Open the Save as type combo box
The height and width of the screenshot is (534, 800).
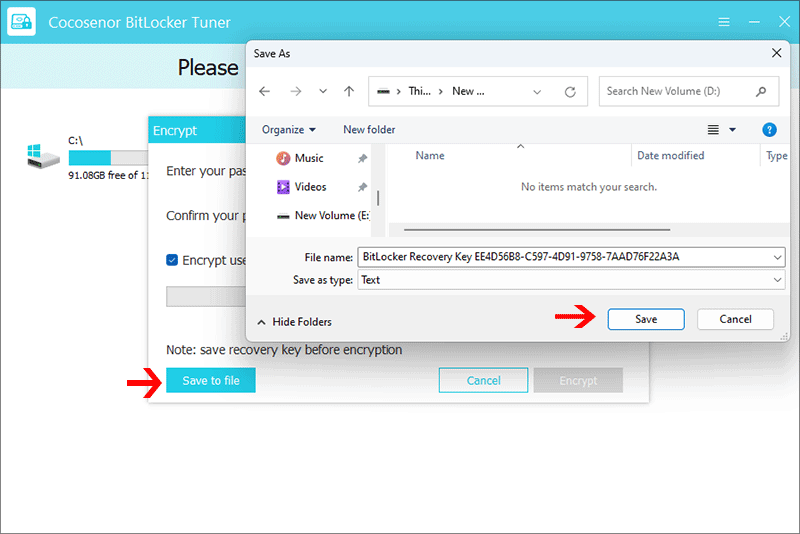point(571,280)
